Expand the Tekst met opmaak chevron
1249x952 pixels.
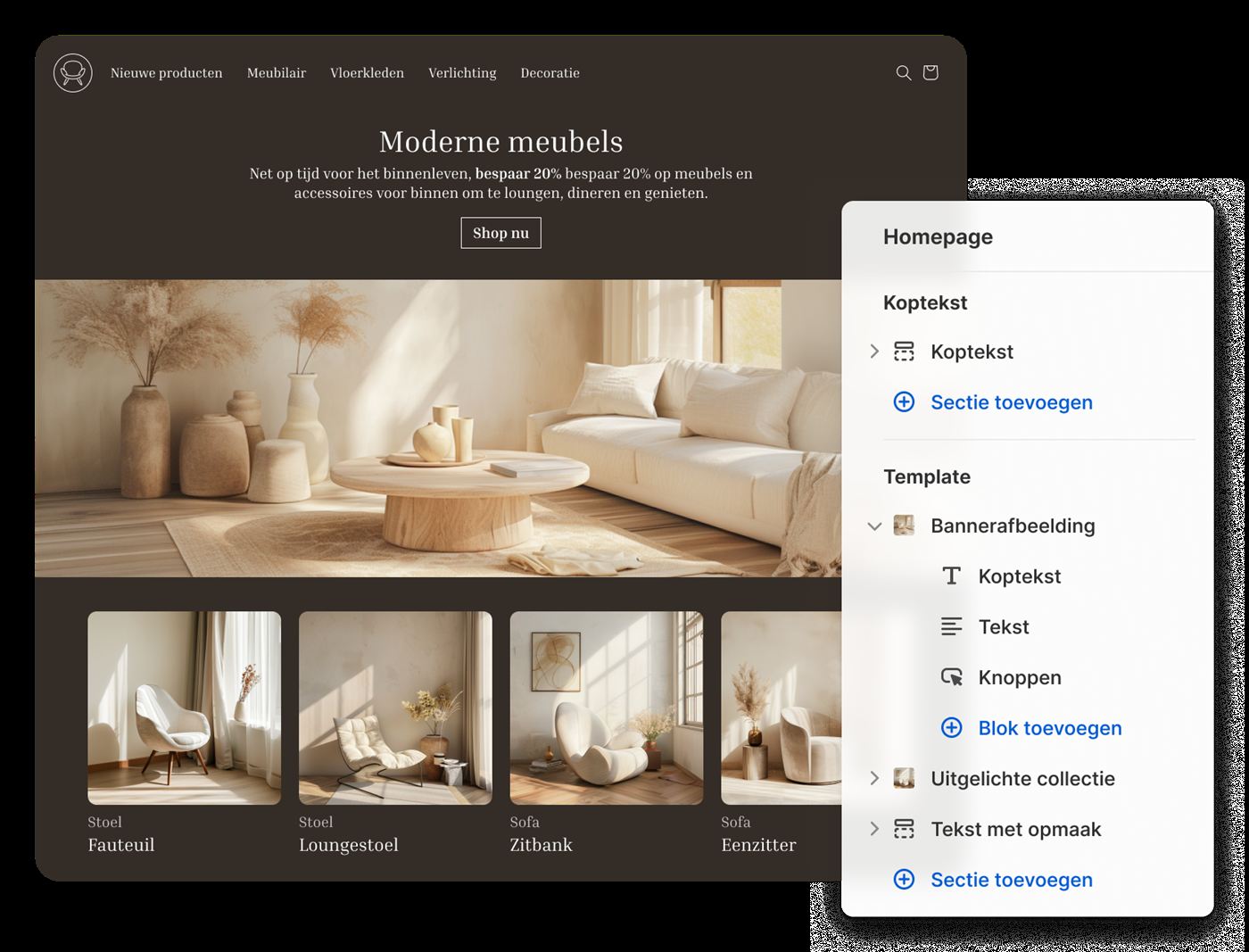point(874,830)
